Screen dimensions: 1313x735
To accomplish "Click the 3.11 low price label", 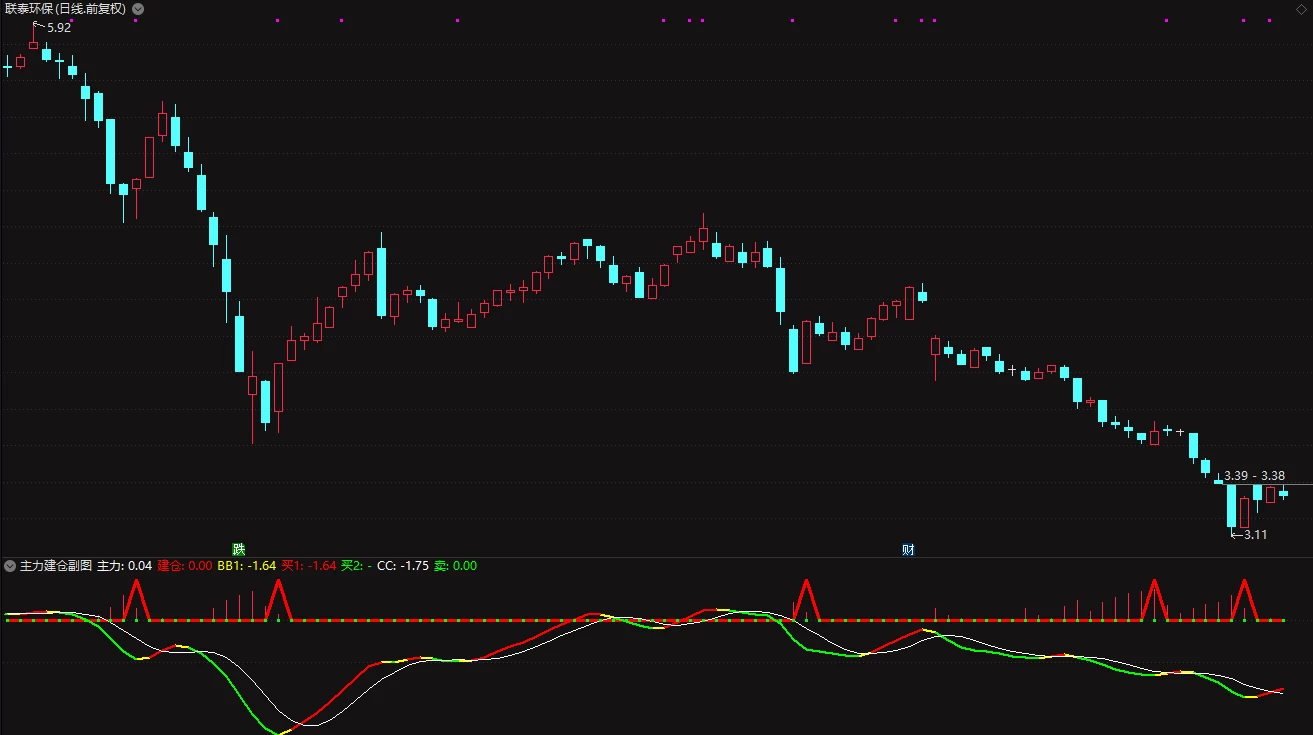I will click(x=1255, y=535).
